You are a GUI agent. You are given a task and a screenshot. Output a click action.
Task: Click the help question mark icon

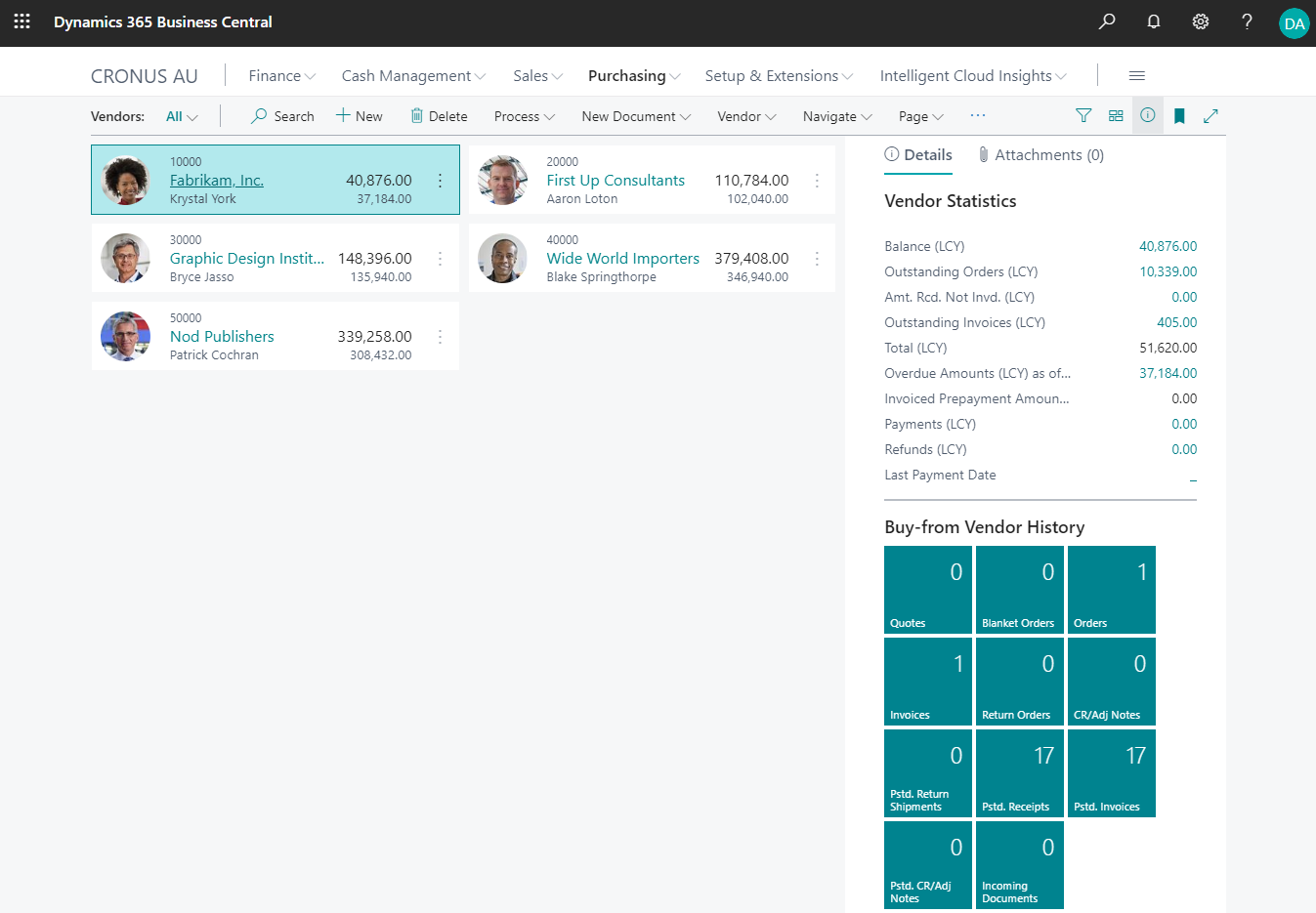click(1247, 21)
